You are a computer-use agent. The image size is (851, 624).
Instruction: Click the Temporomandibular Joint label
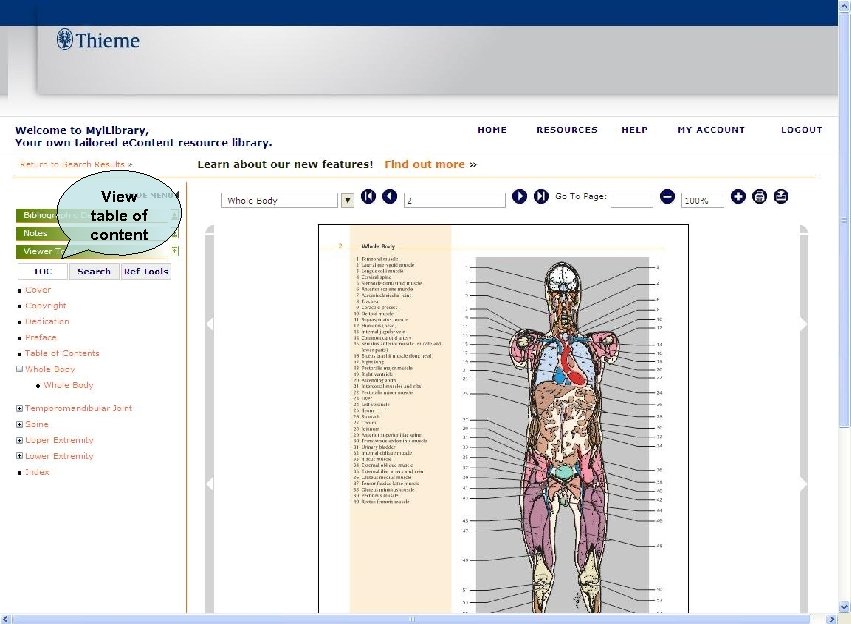pyautogui.click(x=78, y=408)
